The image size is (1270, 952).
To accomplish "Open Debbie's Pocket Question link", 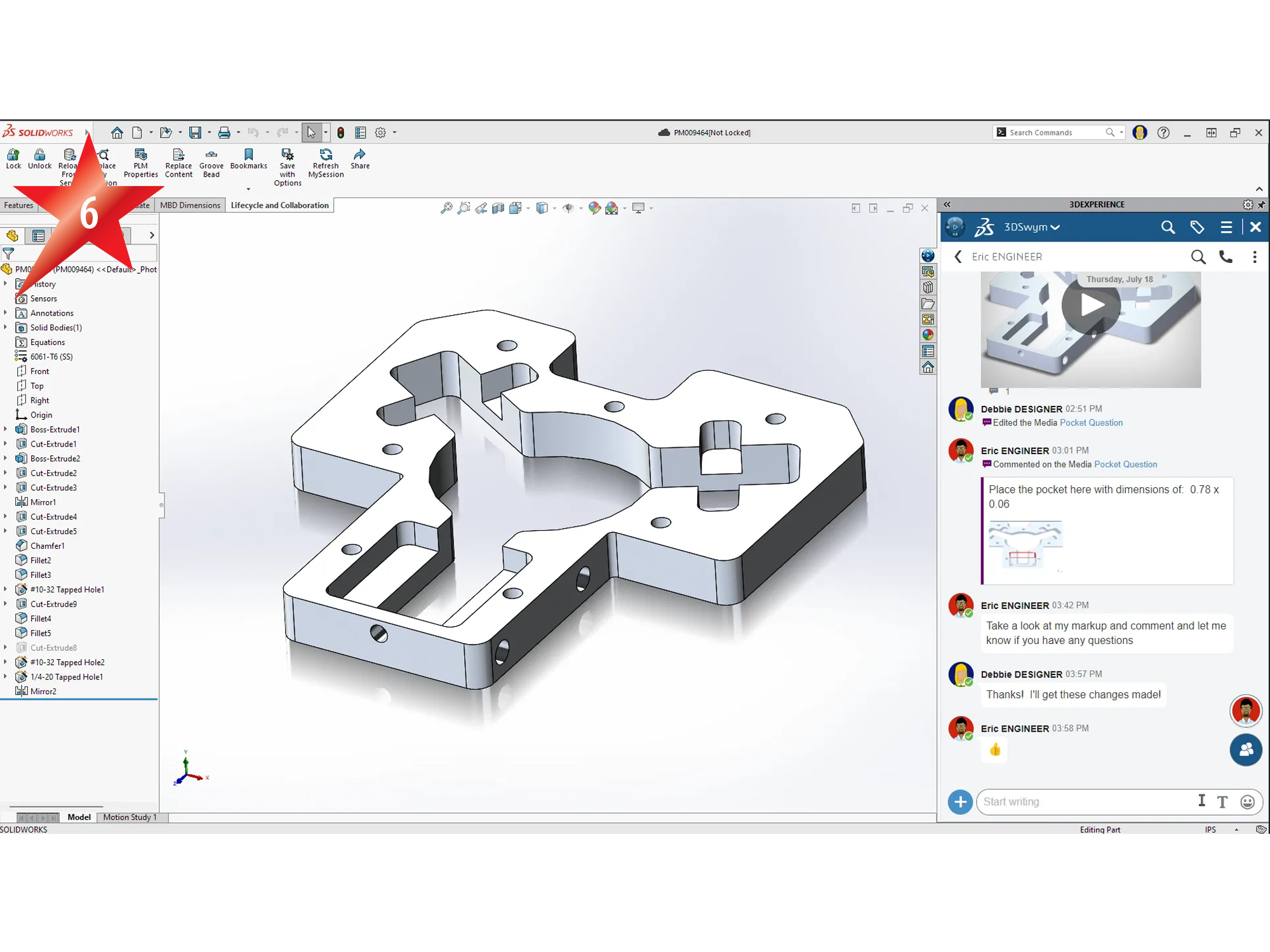I will [1091, 423].
